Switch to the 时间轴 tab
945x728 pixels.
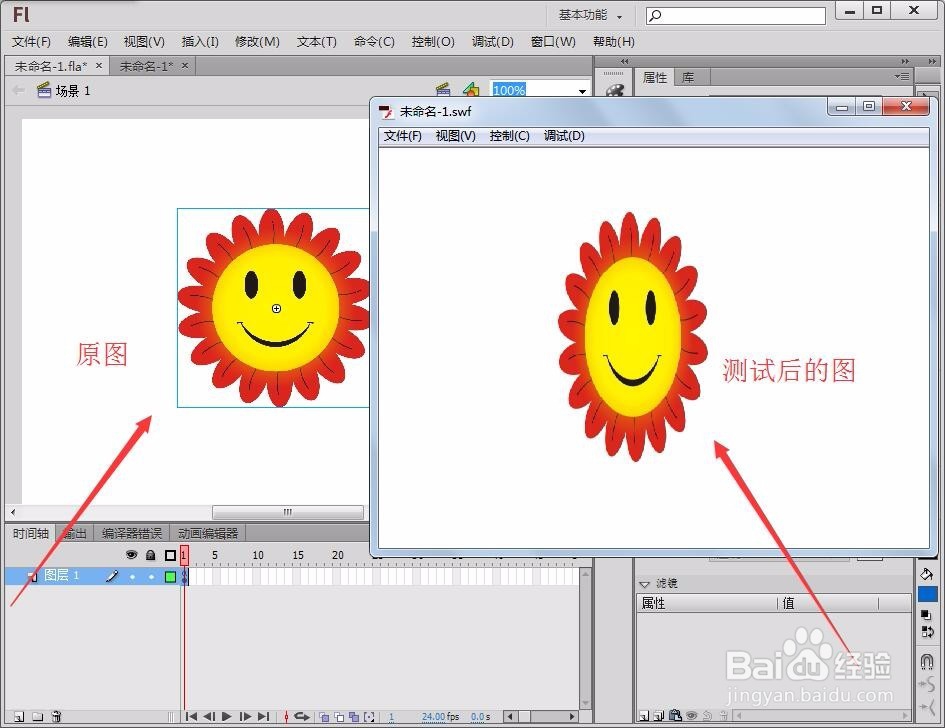31,533
